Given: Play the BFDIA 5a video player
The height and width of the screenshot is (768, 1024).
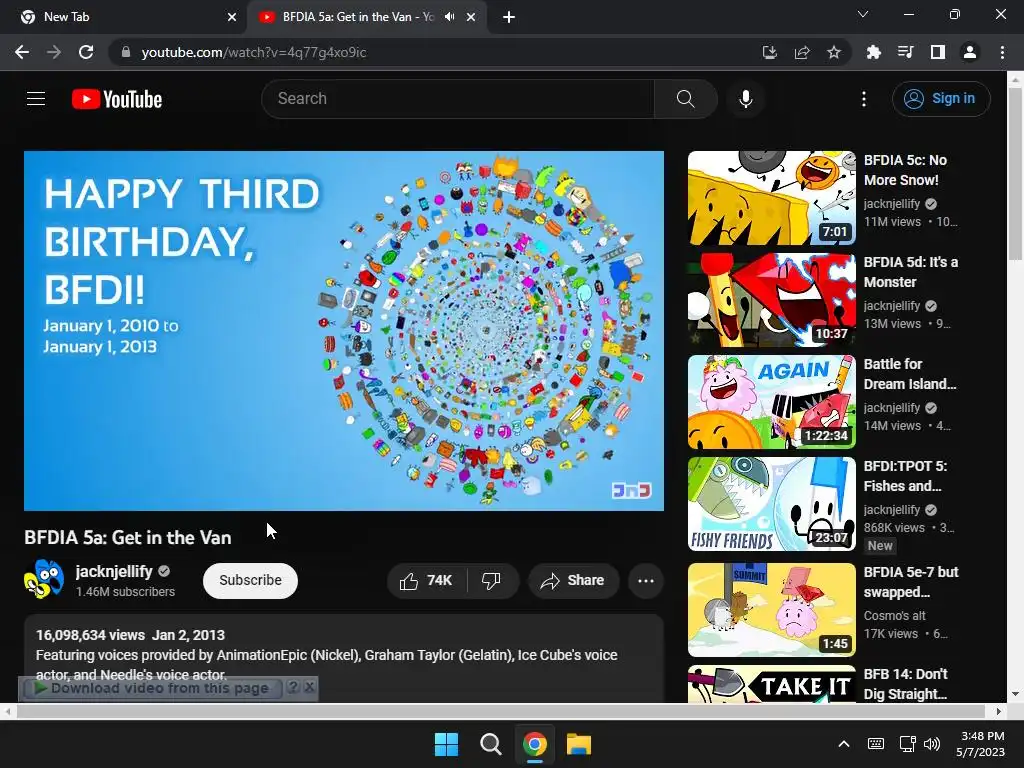Looking at the screenshot, I should click(344, 330).
